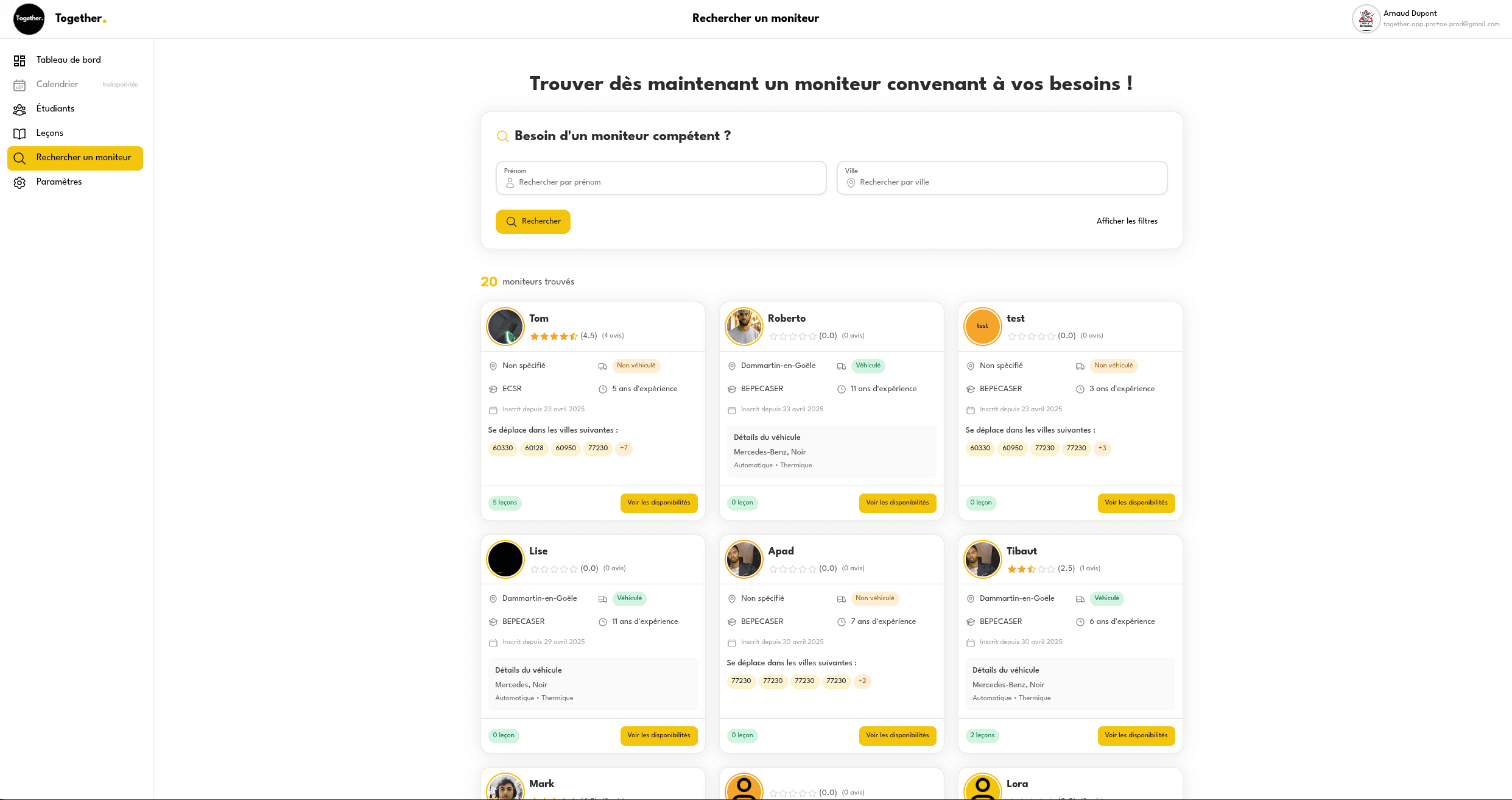Click Arnaud Dupont profile avatar
This screenshot has width=1512, height=800.
(1366, 19)
